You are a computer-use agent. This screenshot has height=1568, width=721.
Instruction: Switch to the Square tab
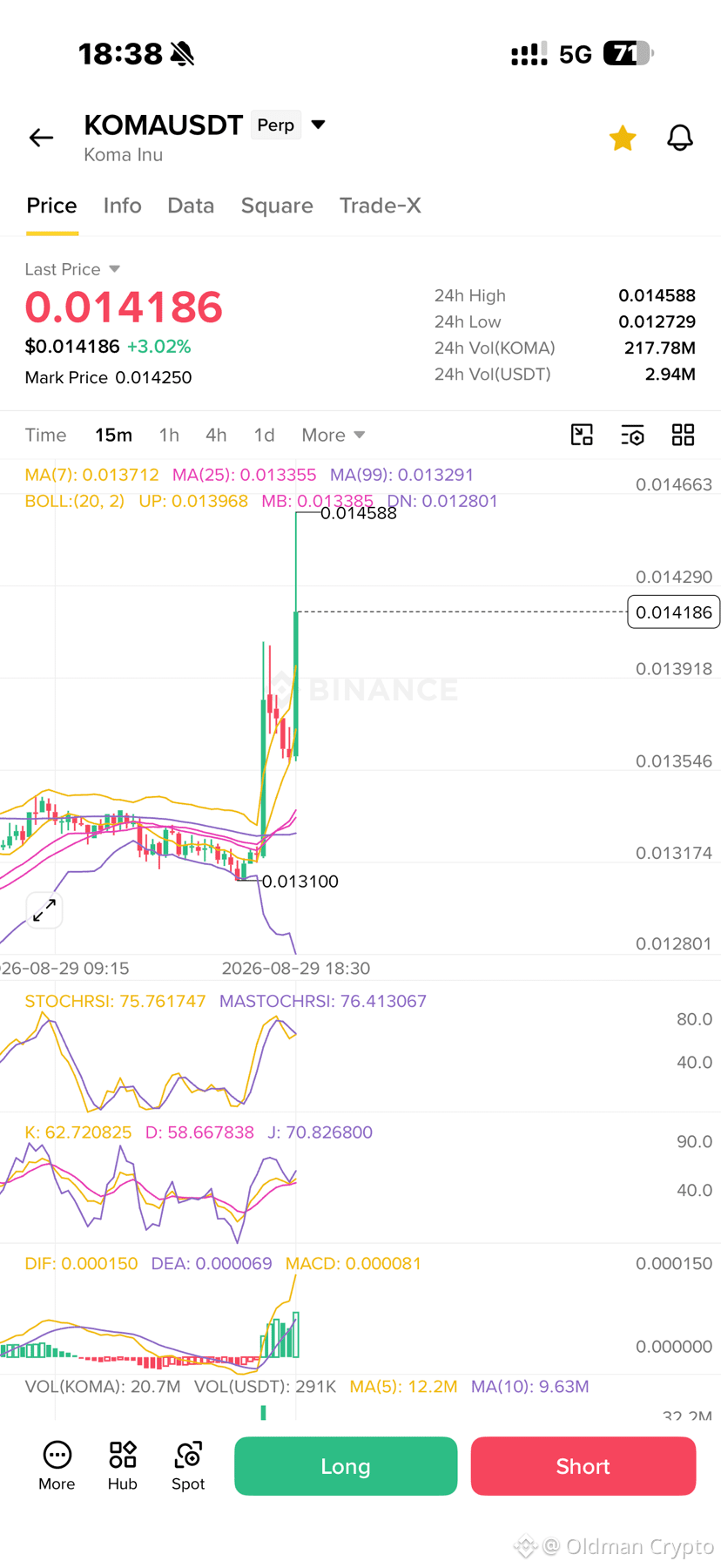(x=277, y=206)
